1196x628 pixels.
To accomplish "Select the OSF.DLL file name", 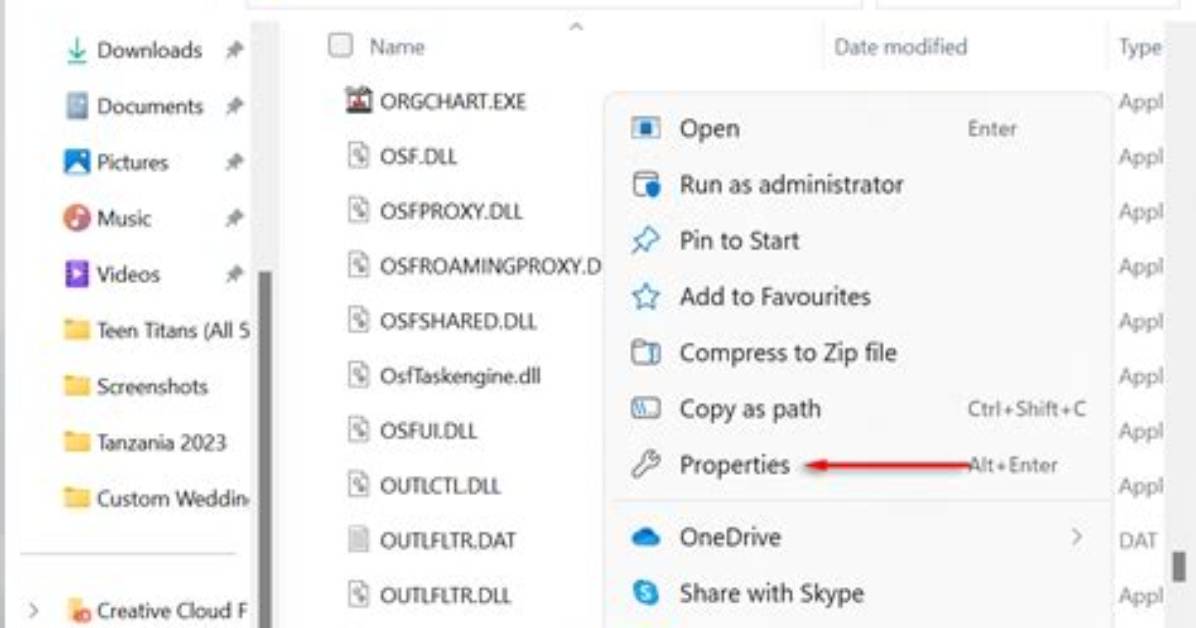I will (x=418, y=156).
